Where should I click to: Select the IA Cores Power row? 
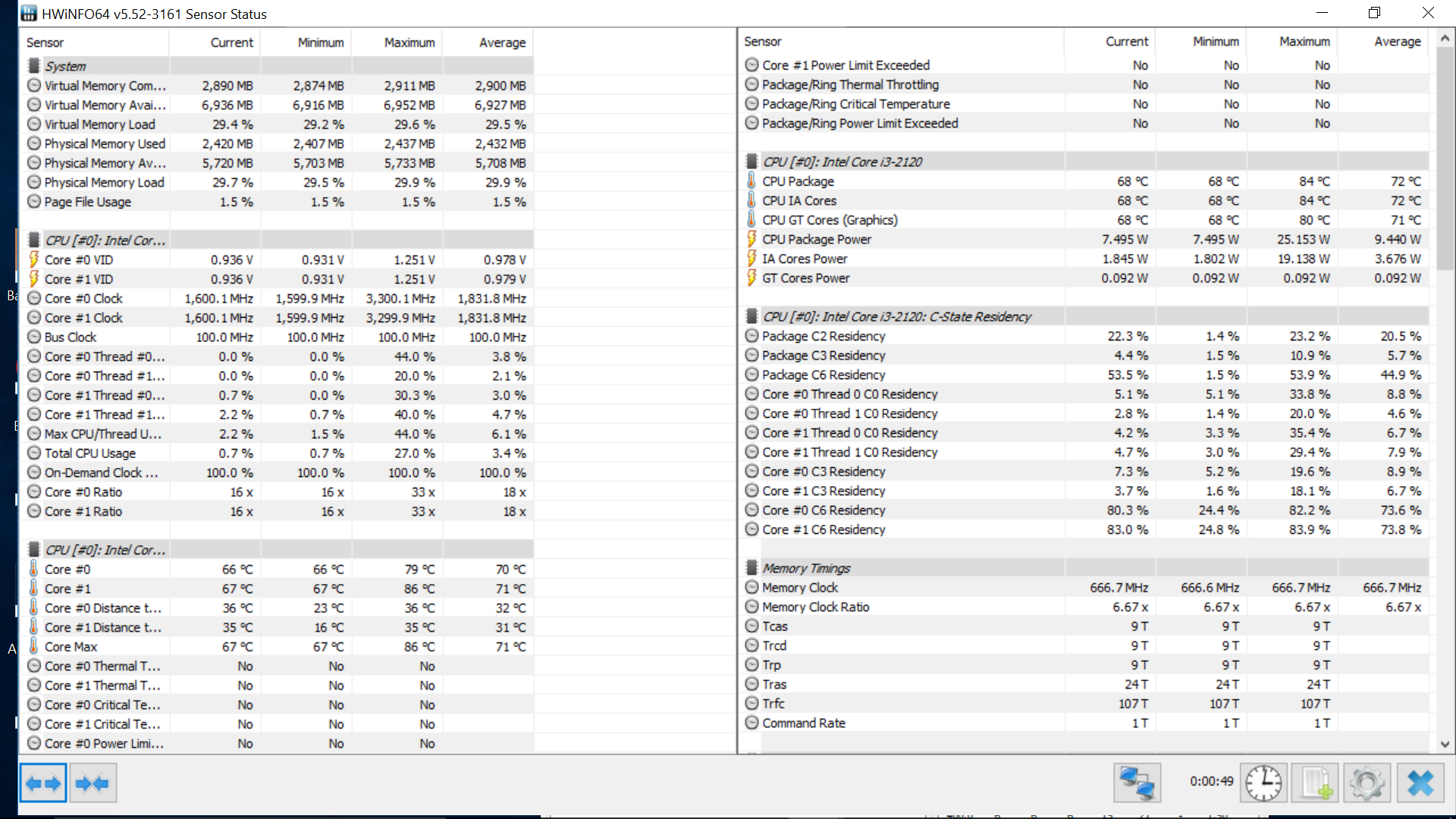coord(1084,259)
